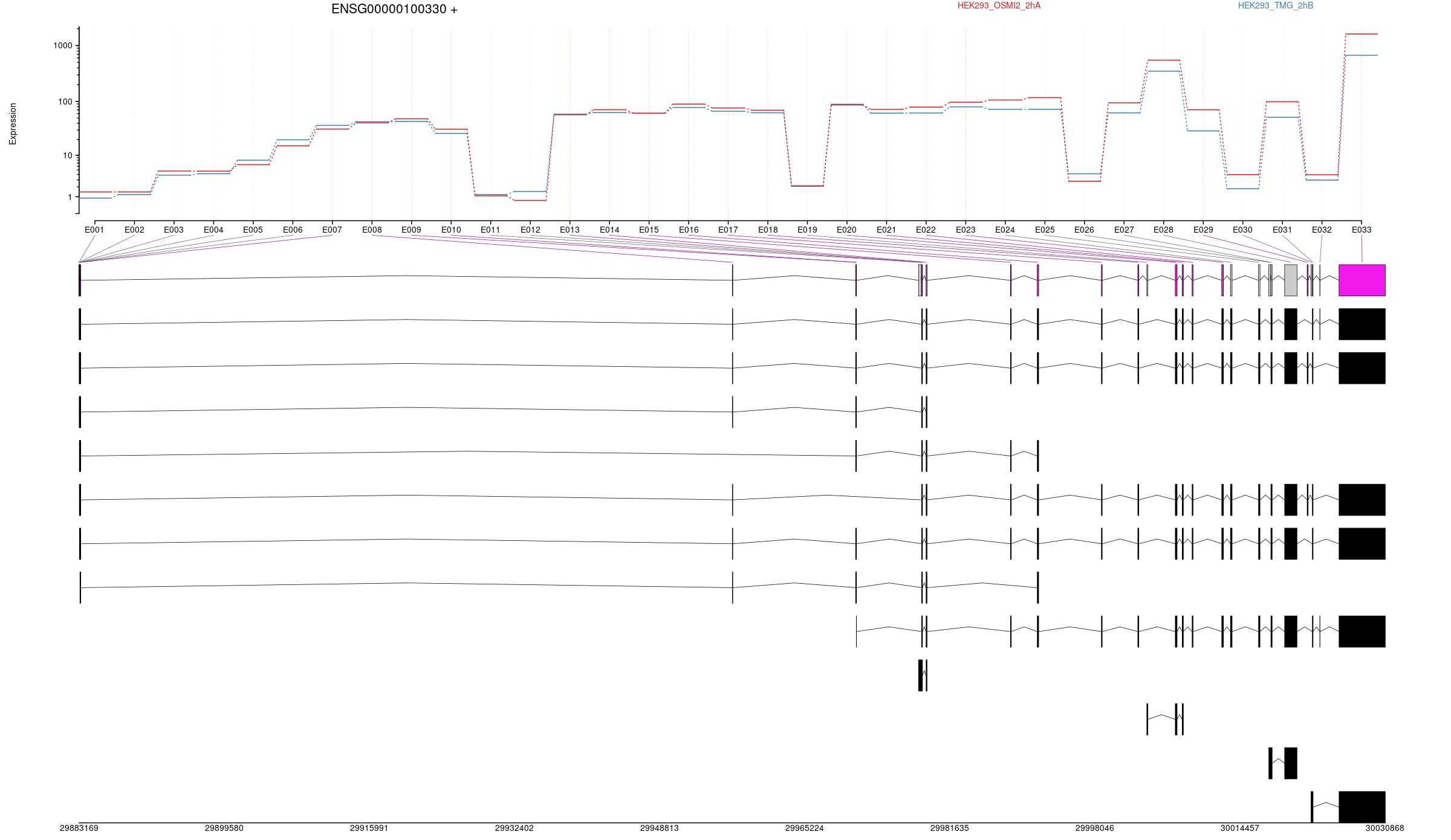This screenshot has width=1451, height=840.
Task: Click exon bin label E016
Action: 689,230
